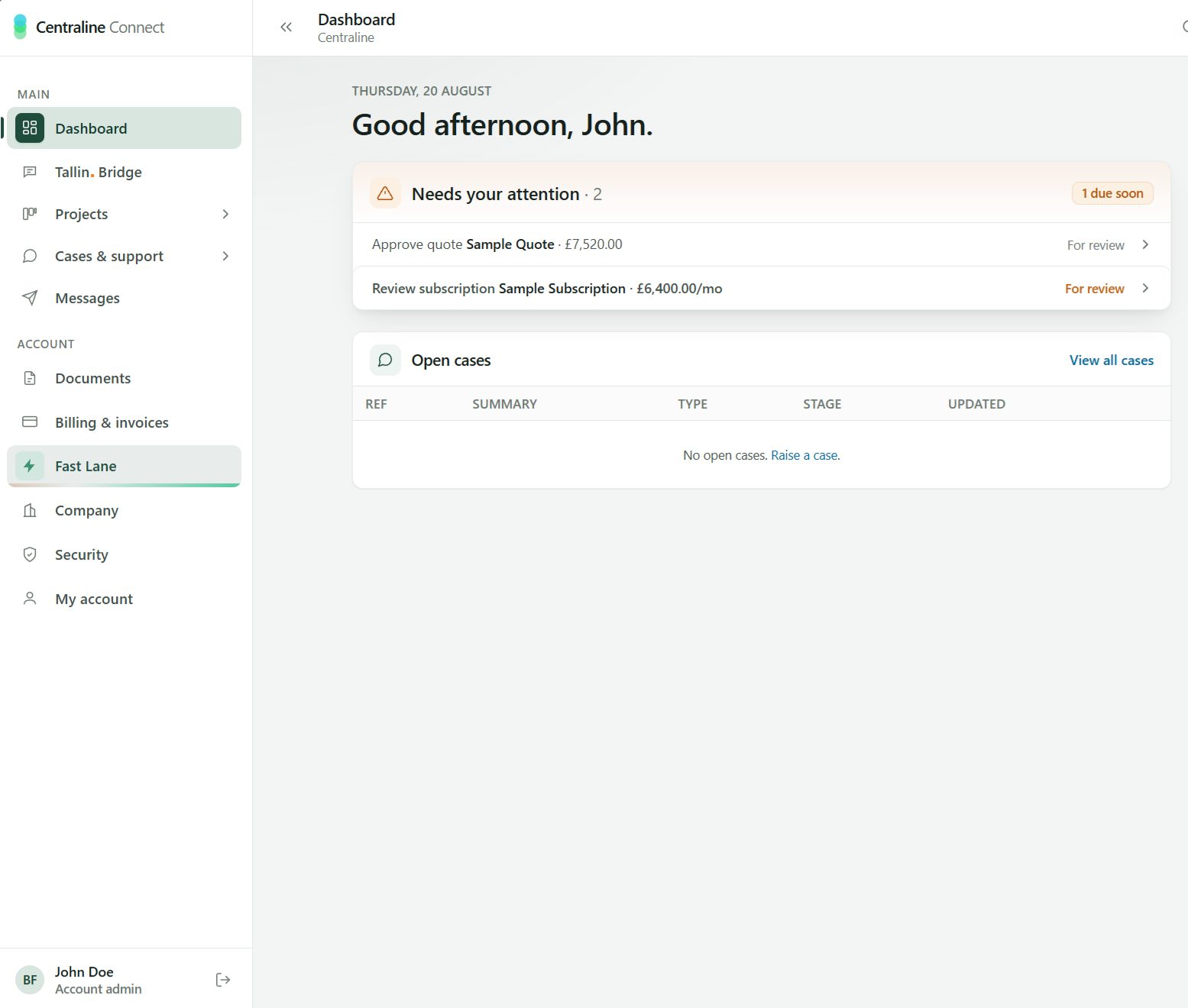Click the My account person icon
The width and height of the screenshot is (1188, 1008).
point(30,598)
